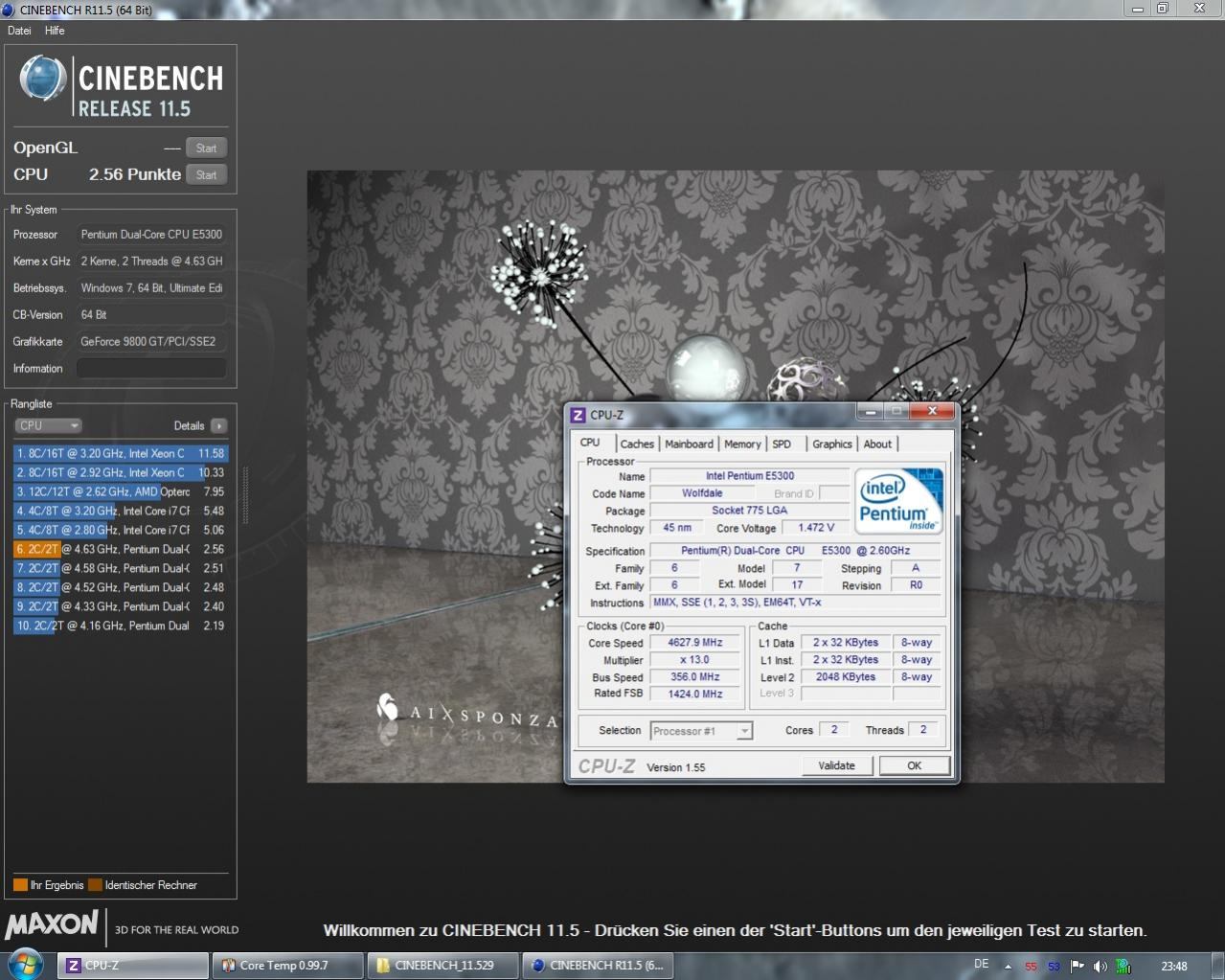Screen dimensions: 1225x980
Task: Open the Processor #1 selection dropdown
Action: (x=701, y=731)
